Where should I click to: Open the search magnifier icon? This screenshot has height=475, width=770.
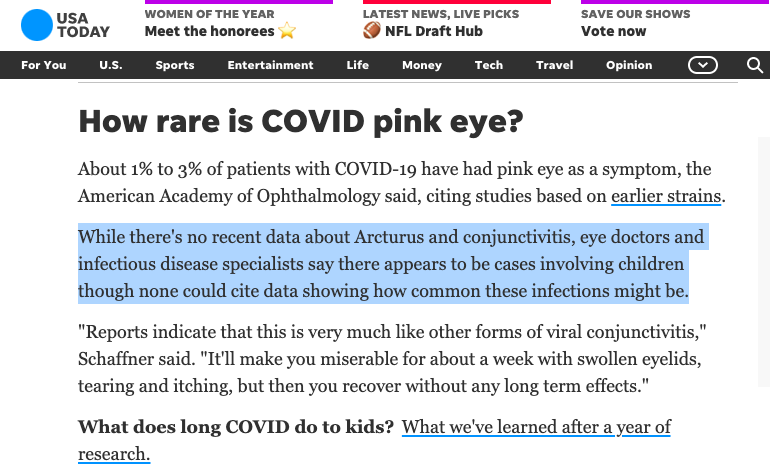[755, 65]
